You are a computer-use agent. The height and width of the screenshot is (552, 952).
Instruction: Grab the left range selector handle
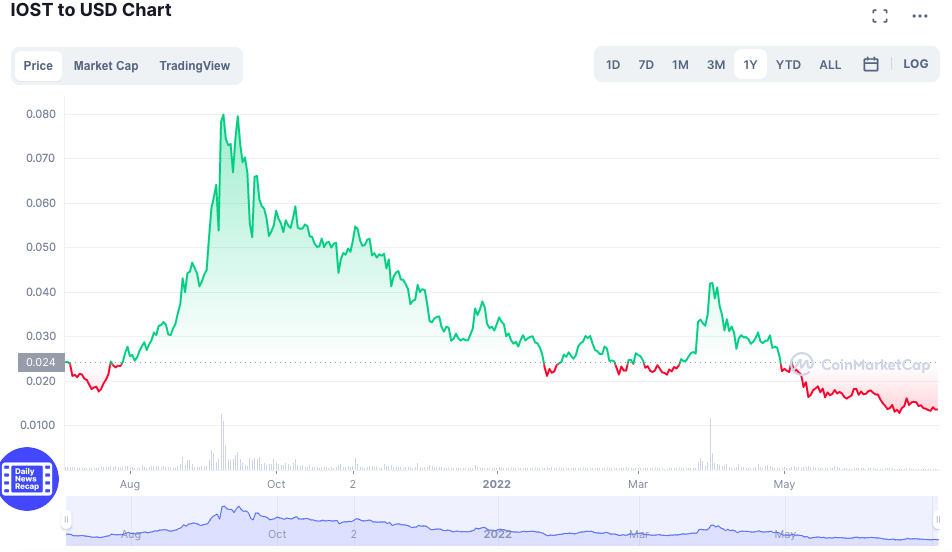pos(66,520)
